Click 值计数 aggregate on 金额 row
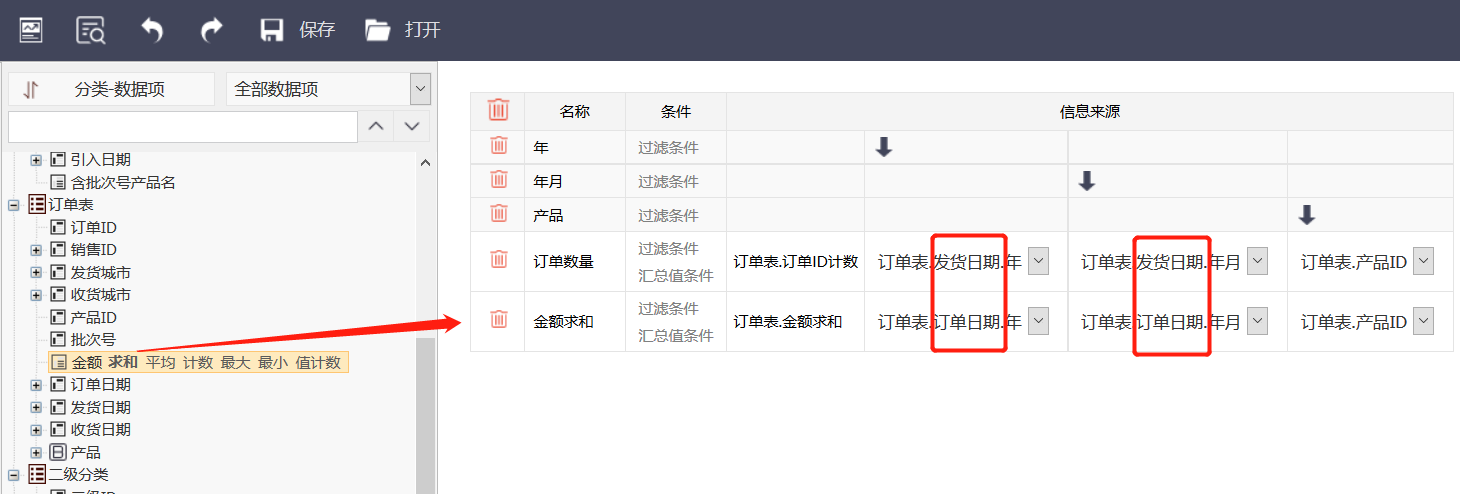Screen dimensions: 1460x494 pos(318,362)
